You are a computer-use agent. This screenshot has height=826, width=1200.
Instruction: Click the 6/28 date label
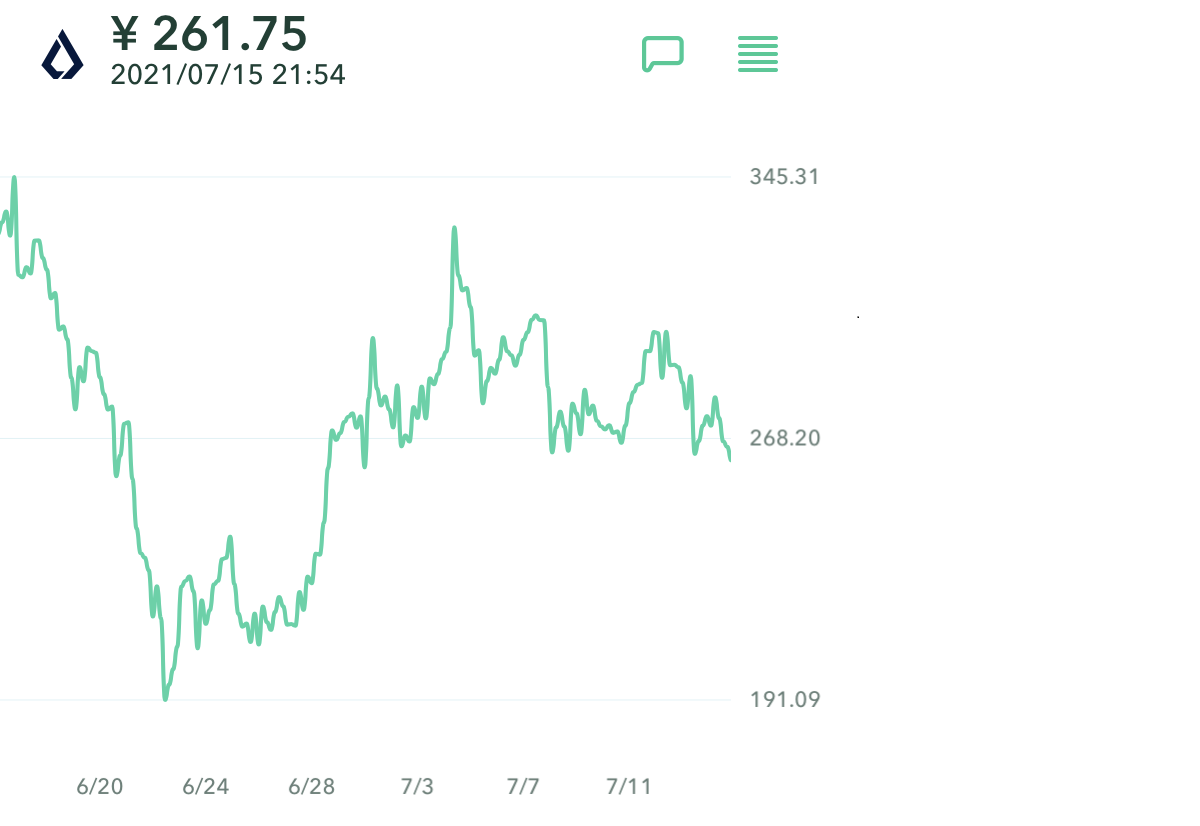pyautogui.click(x=311, y=787)
